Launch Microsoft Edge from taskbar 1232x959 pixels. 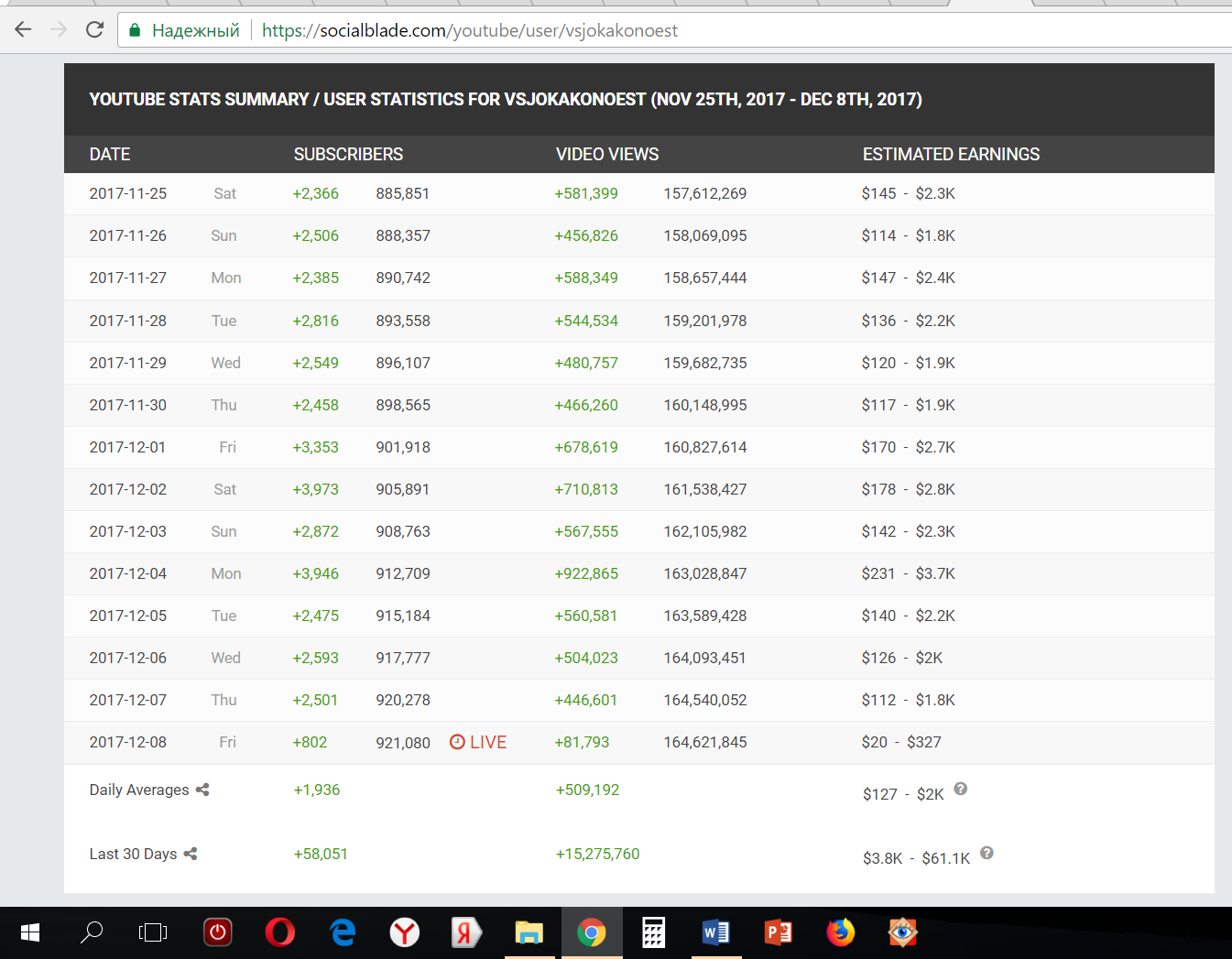tap(343, 932)
